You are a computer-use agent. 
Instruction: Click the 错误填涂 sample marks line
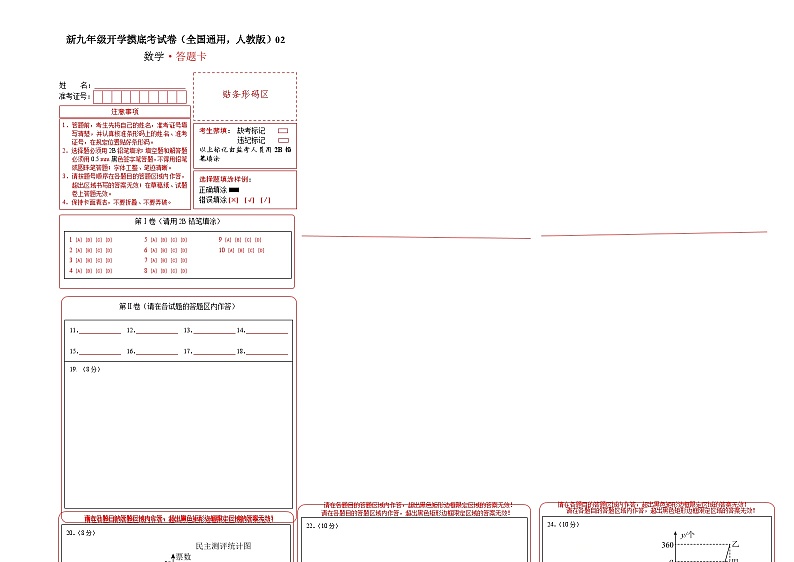tap(234, 200)
